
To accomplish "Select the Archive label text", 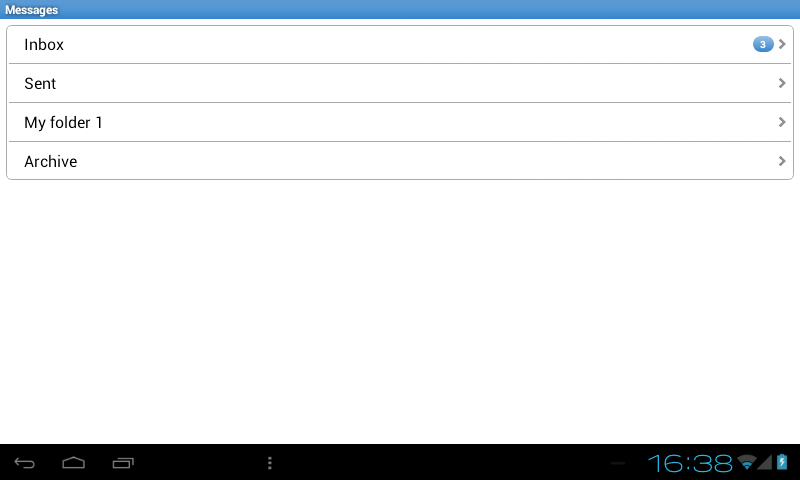I will [x=51, y=162].
